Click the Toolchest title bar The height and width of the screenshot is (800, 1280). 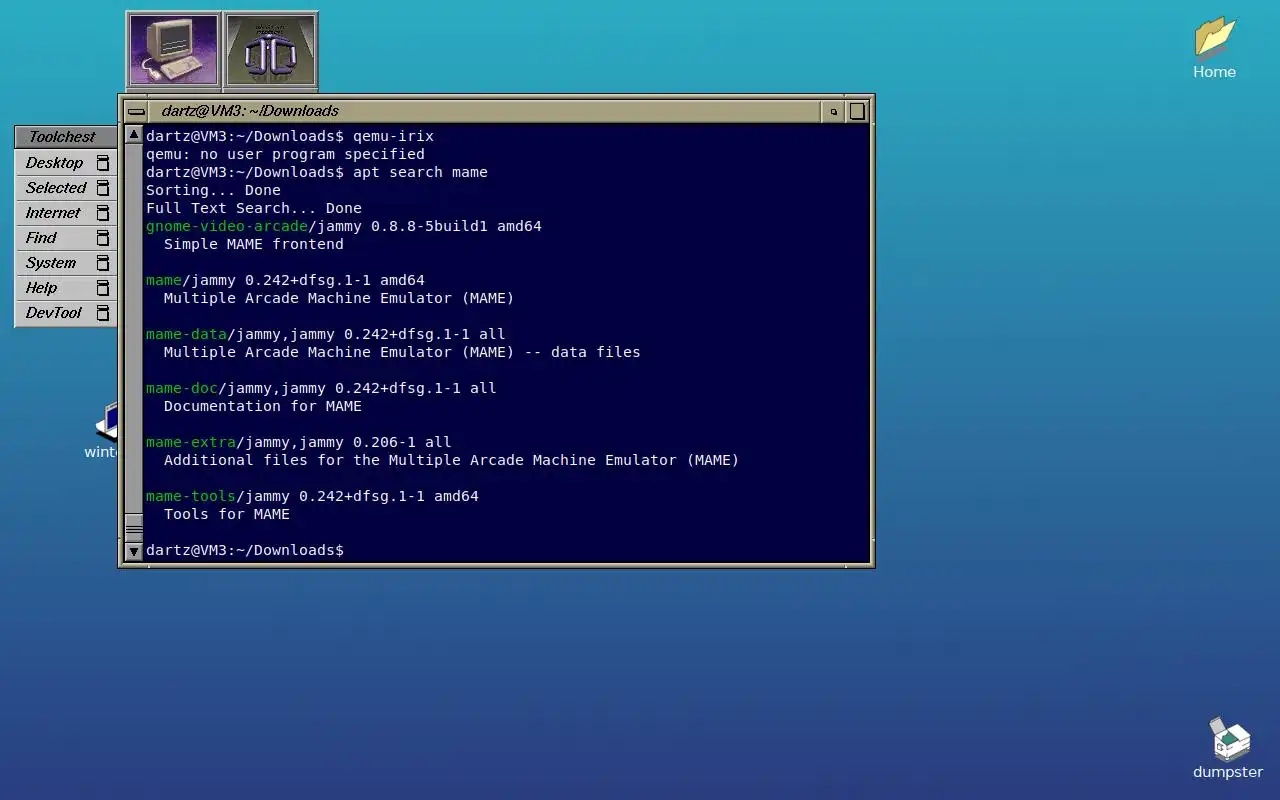click(66, 137)
